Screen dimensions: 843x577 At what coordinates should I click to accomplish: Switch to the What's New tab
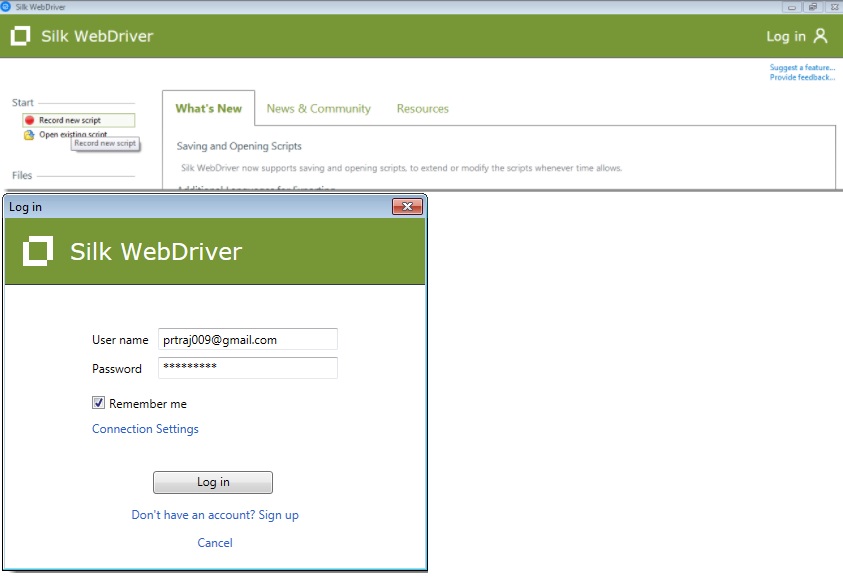click(x=209, y=109)
